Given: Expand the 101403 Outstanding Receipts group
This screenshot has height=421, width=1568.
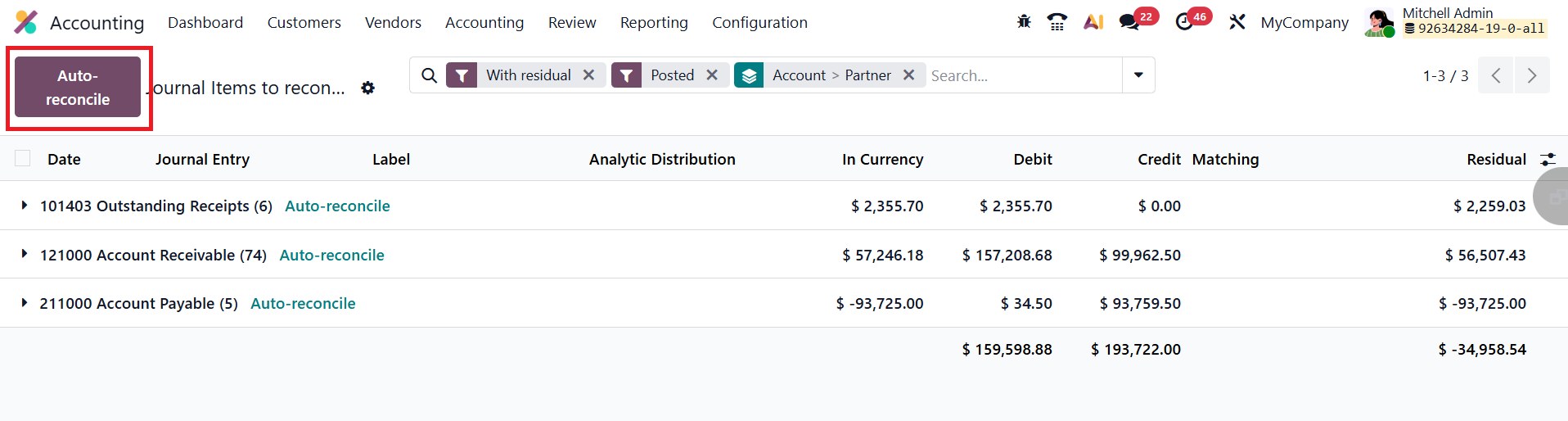Looking at the screenshot, I should (x=25, y=206).
